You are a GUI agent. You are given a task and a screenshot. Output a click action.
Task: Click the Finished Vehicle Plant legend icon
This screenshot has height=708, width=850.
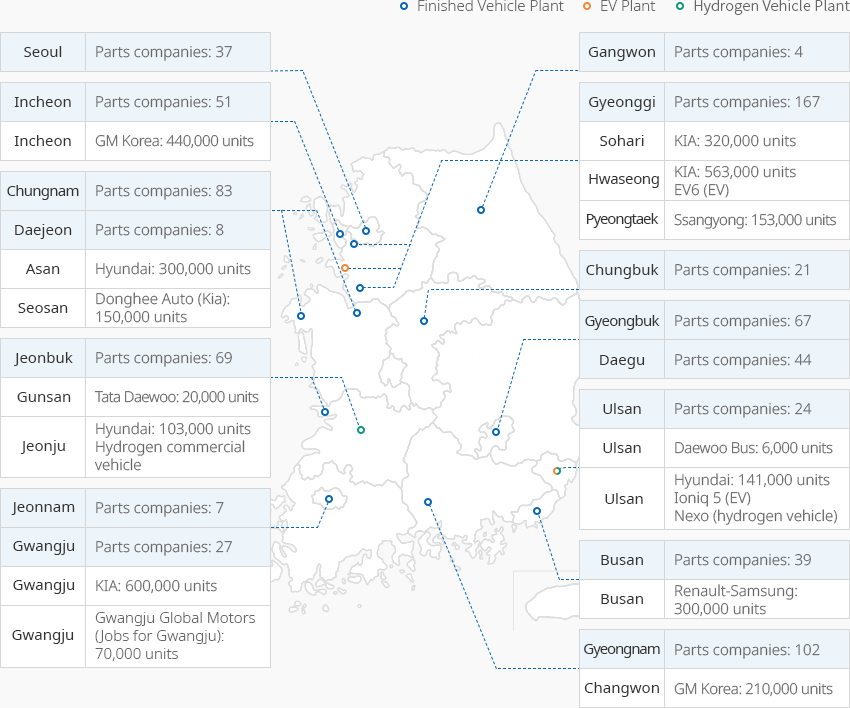tap(403, 6)
